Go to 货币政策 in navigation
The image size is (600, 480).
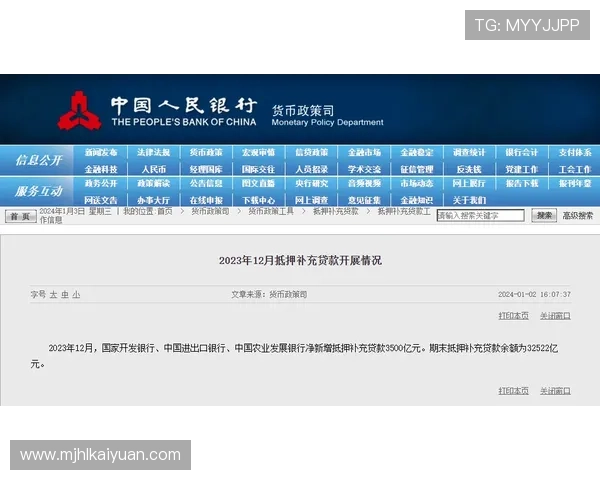(x=206, y=152)
